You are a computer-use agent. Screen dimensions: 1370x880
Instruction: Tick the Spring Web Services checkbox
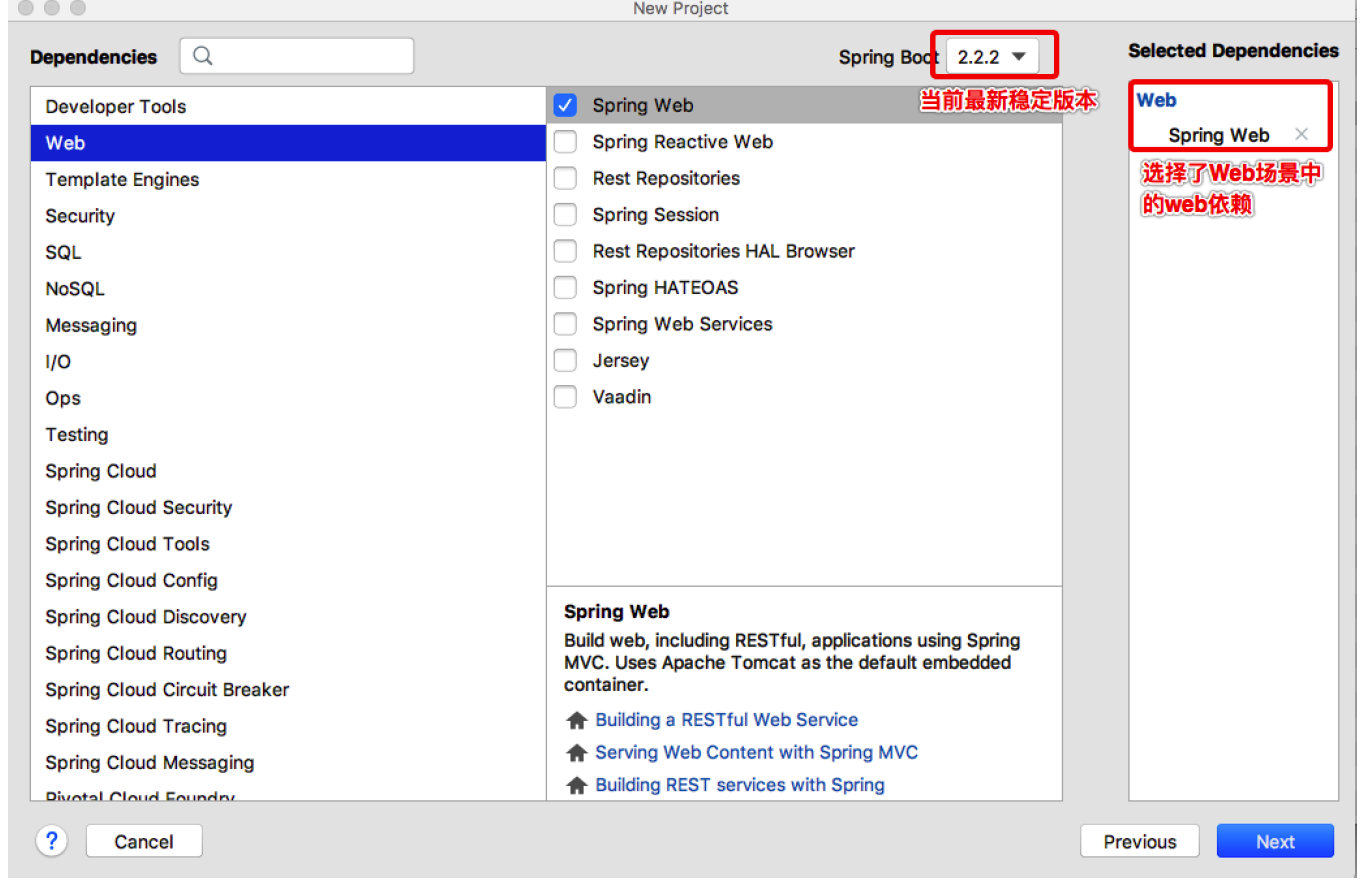tap(565, 324)
